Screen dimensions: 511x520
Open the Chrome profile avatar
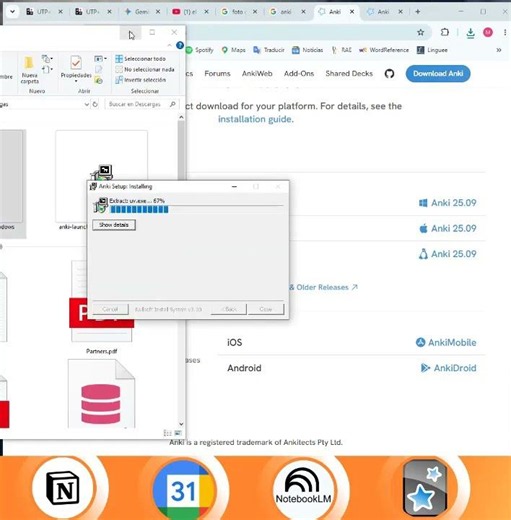(488, 32)
